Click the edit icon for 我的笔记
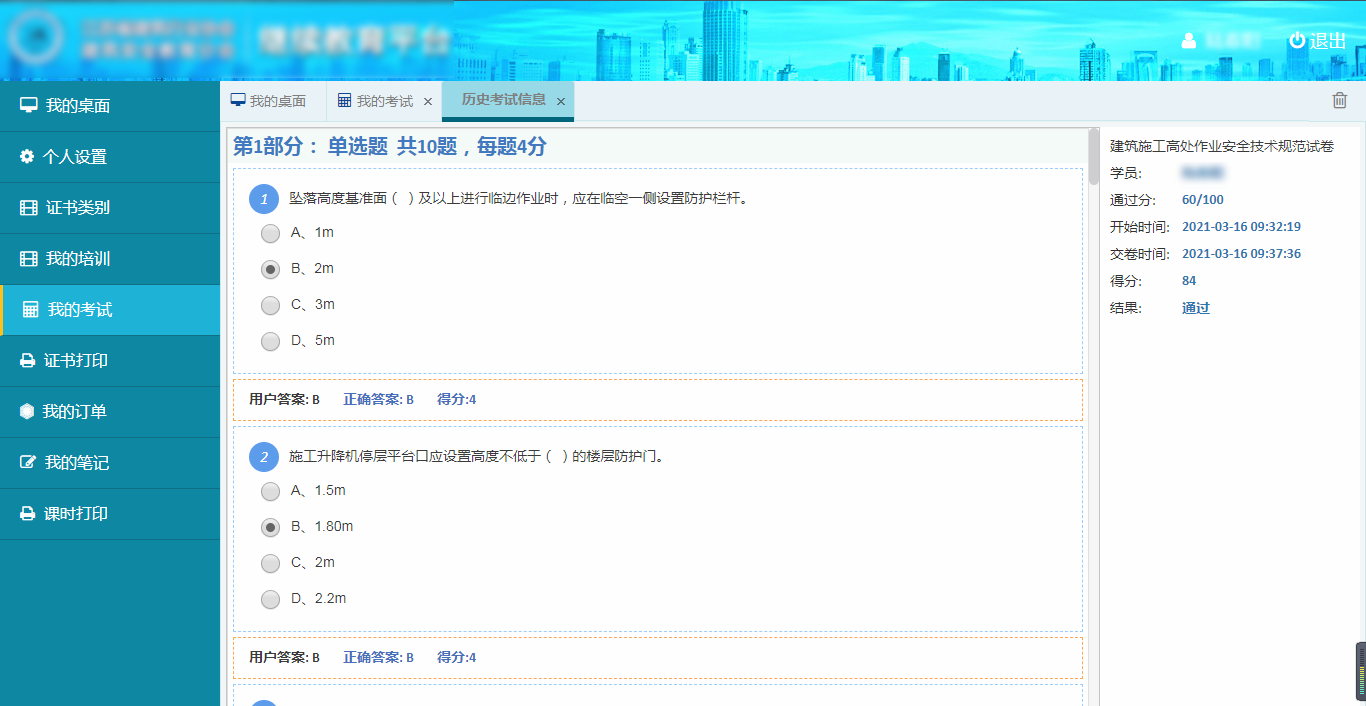The image size is (1366, 706). coord(28,463)
